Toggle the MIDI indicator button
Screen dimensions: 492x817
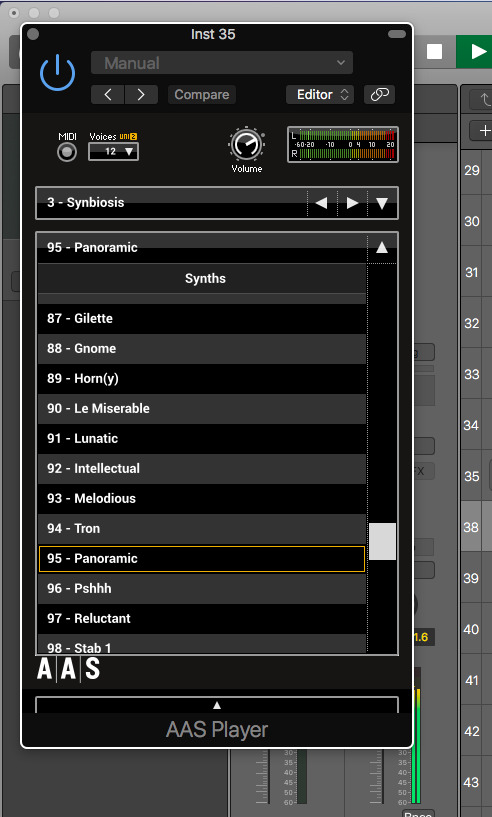(x=67, y=153)
